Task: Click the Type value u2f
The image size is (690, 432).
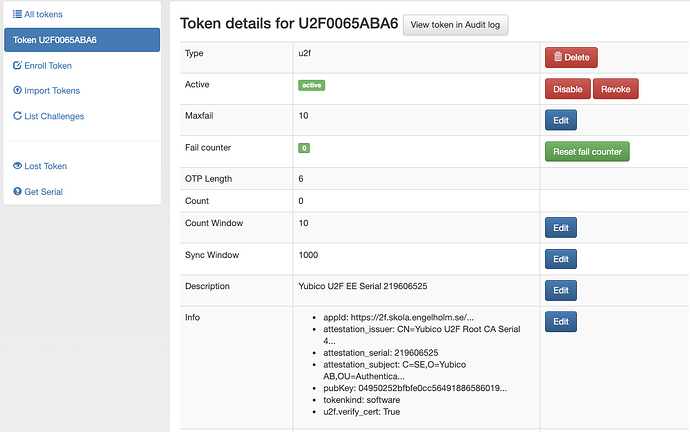Action: pos(305,53)
